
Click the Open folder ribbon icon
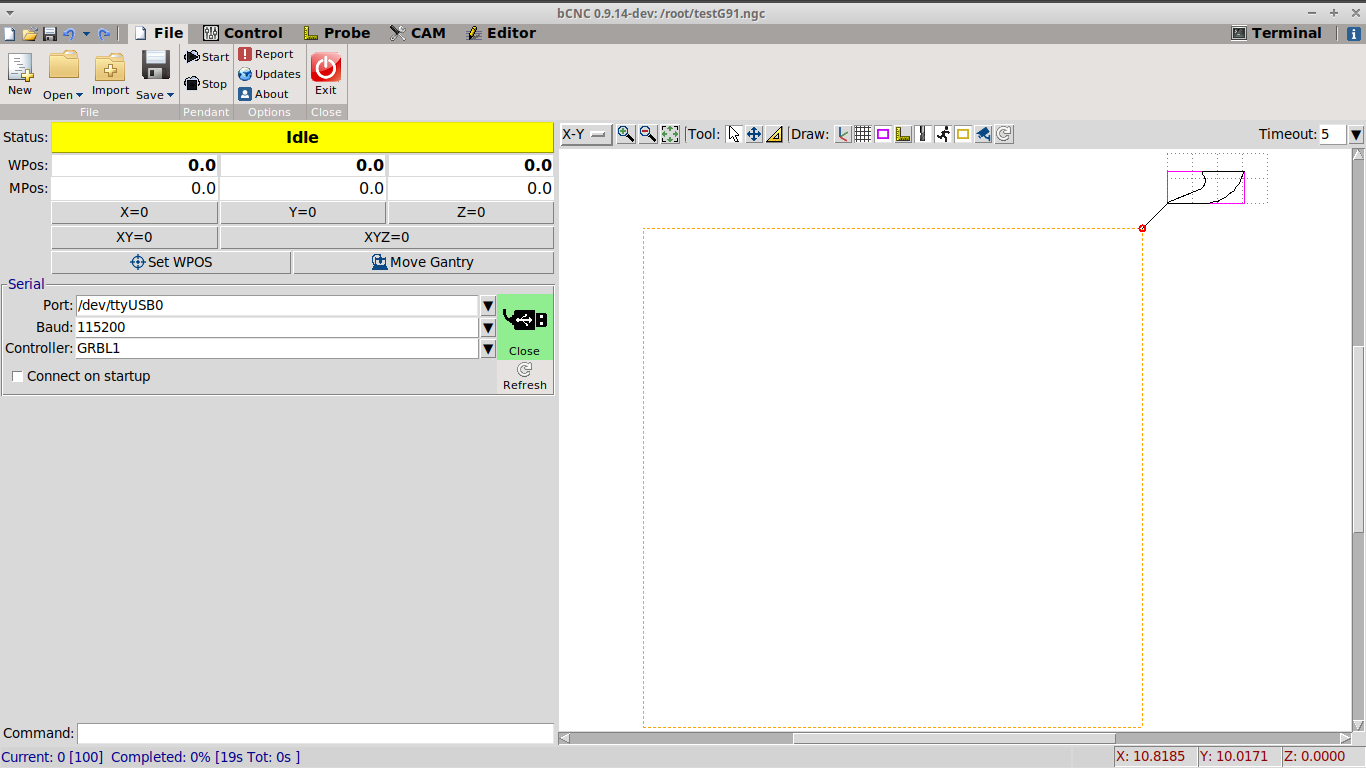click(64, 65)
